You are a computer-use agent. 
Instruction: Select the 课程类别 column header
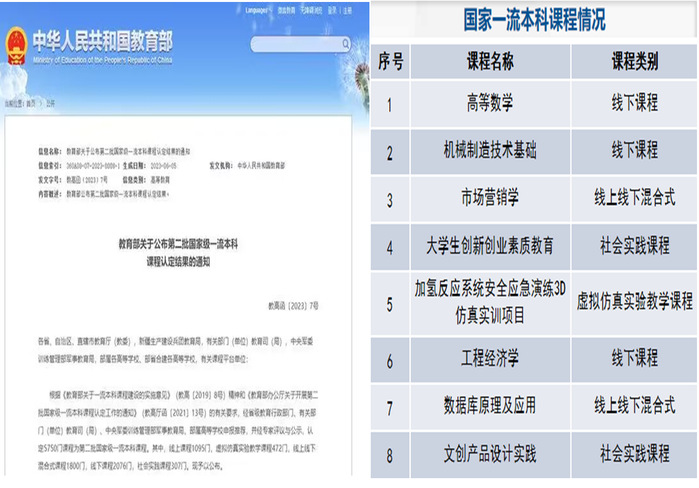(634, 61)
